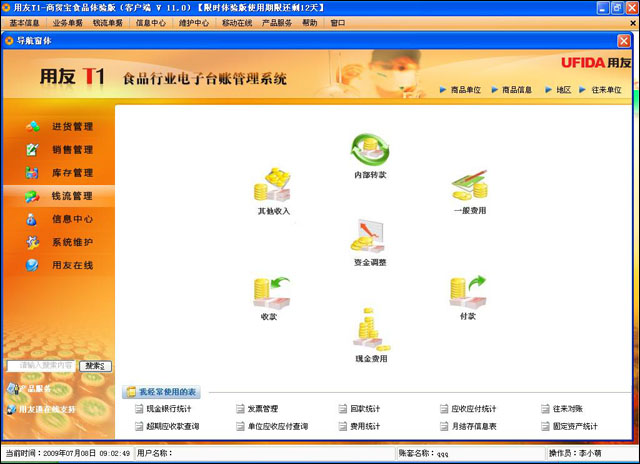640x464 pixels.
Task: Open the 维护中心 menu
Action: click(194, 23)
